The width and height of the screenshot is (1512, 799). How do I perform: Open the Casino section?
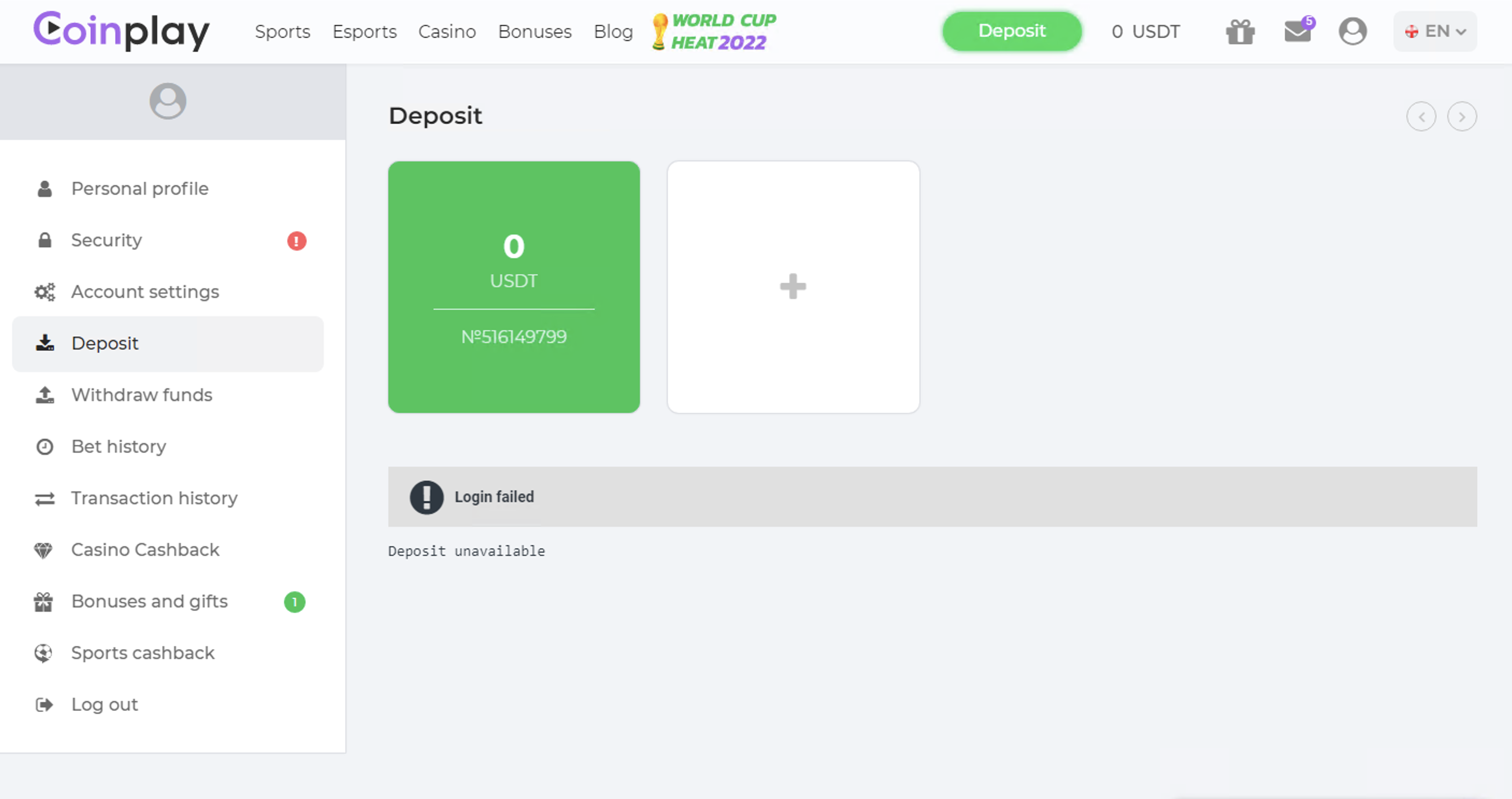coord(447,32)
